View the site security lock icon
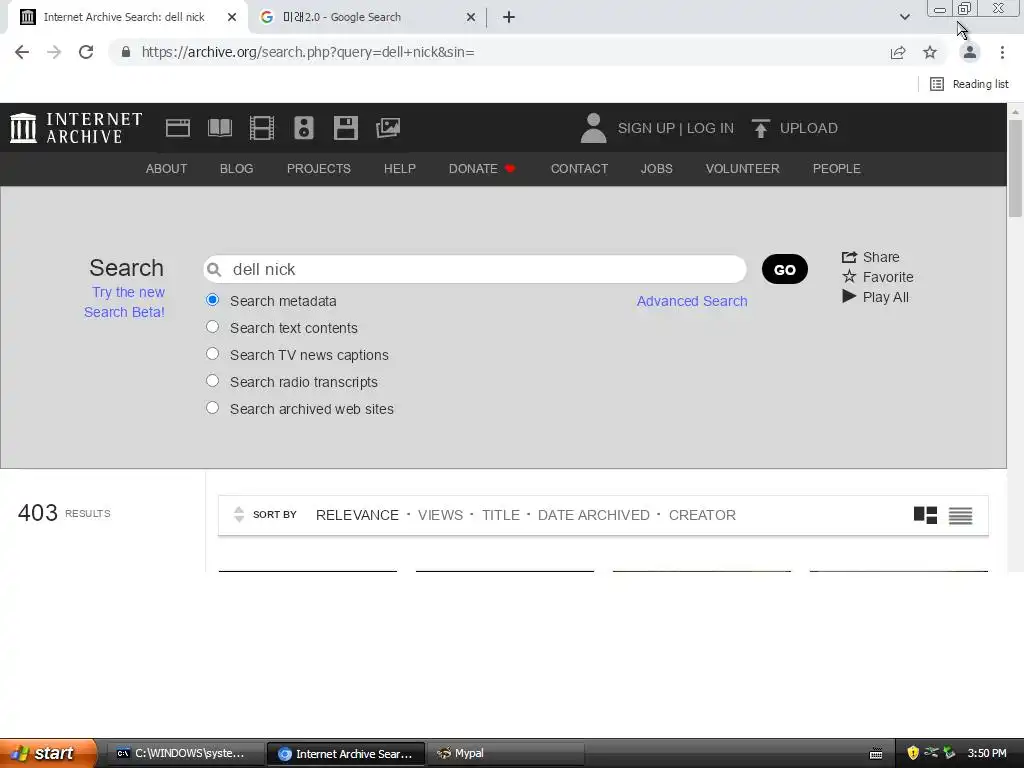This screenshot has width=1024, height=768. (x=126, y=52)
